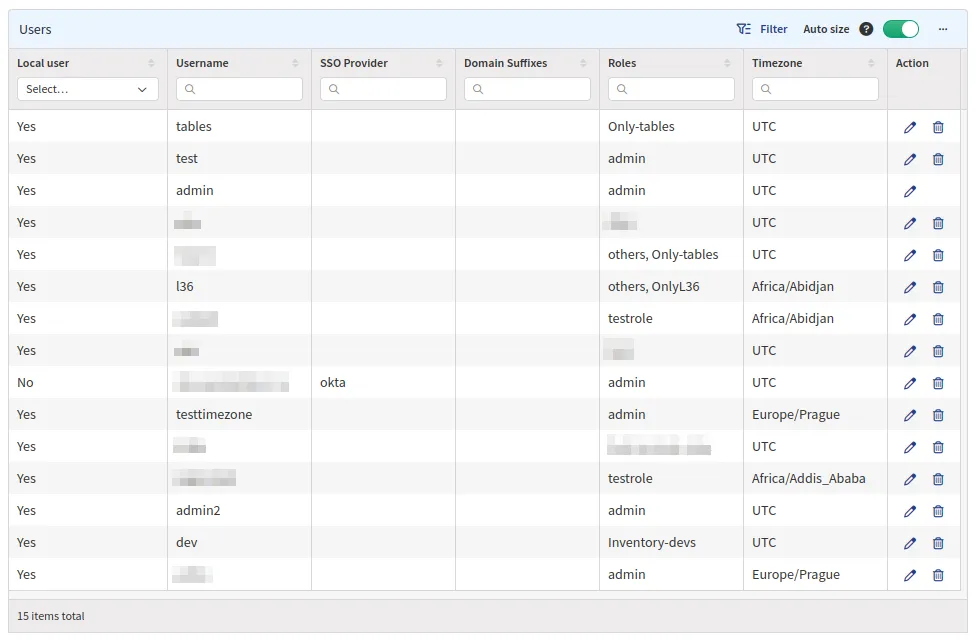Delete the test user
The width and height of the screenshot is (978, 642).
pos(938,159)
